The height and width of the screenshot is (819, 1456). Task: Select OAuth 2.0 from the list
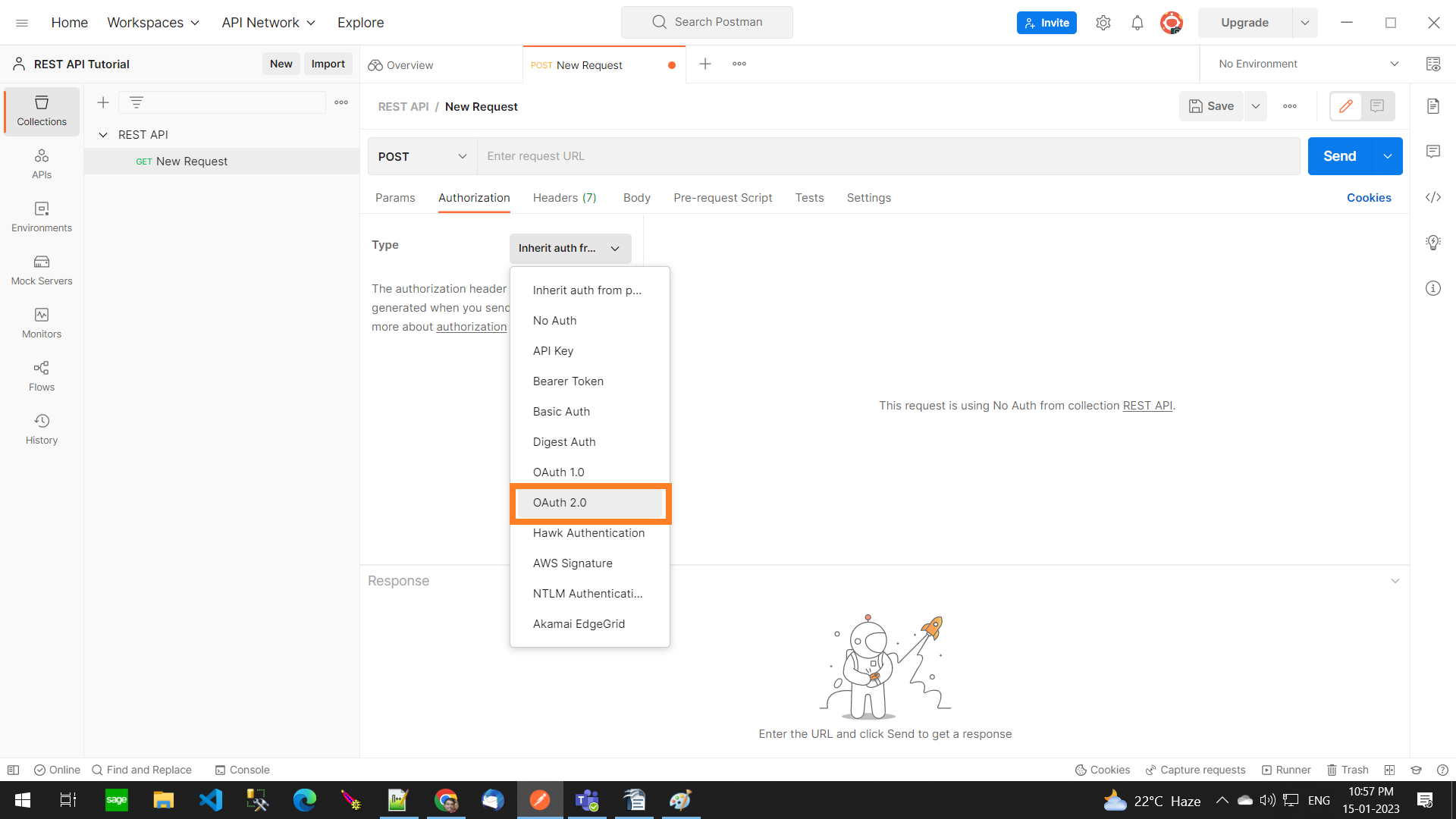(x=590, y=503)
